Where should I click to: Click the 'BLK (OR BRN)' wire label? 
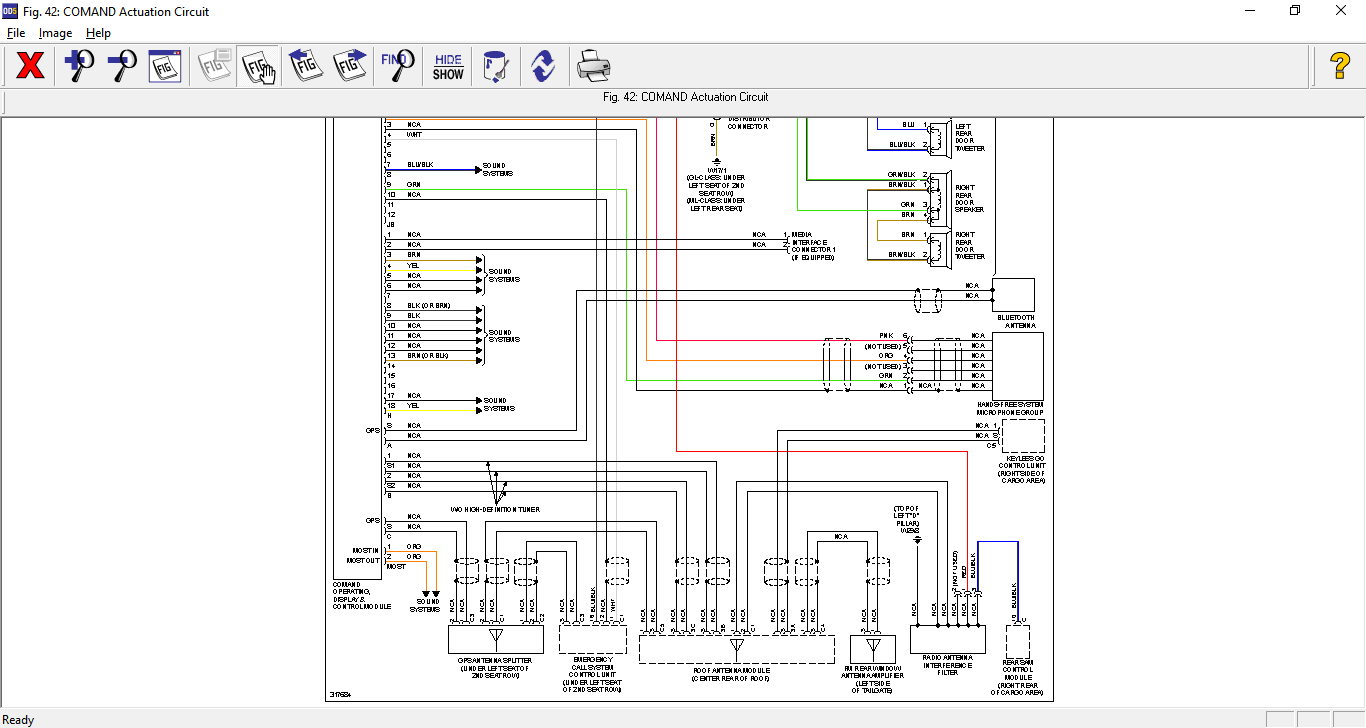427,305
